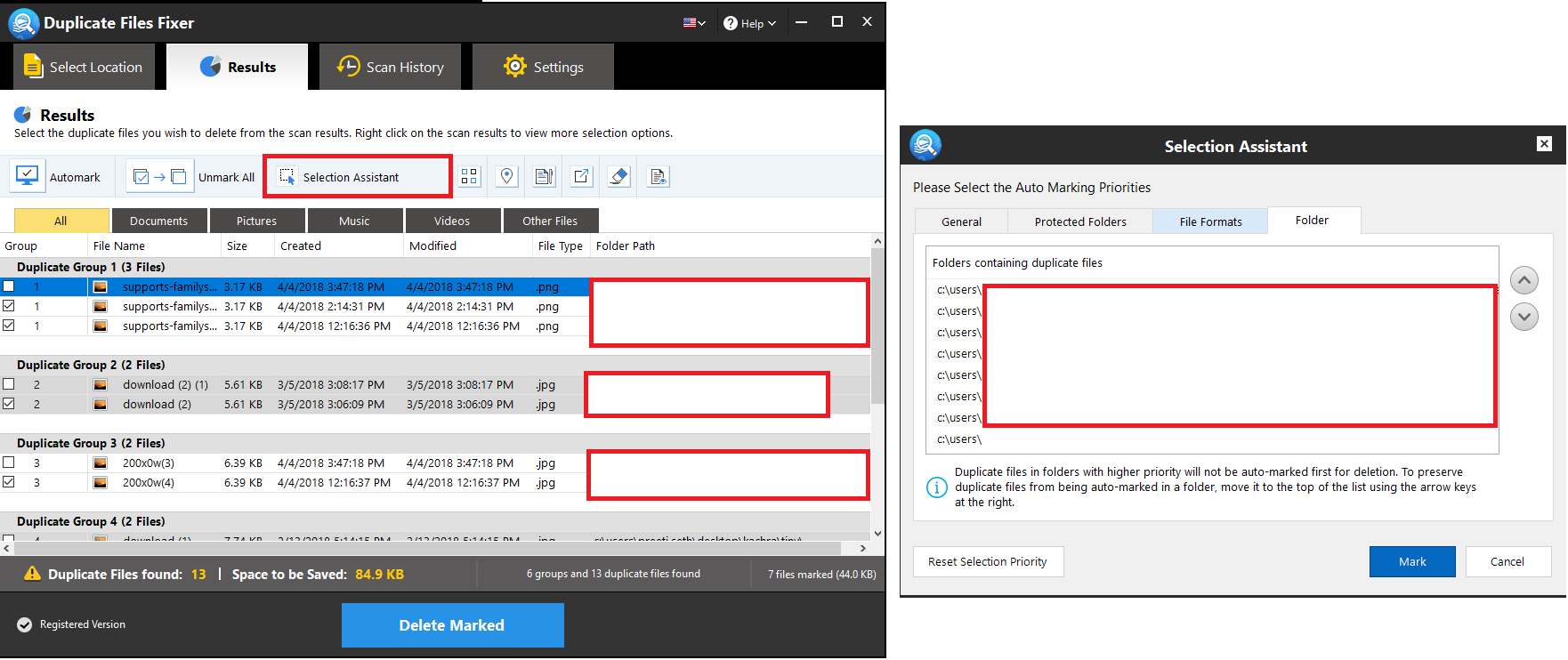Click the export arrow toolbar icon

[582, 176]
